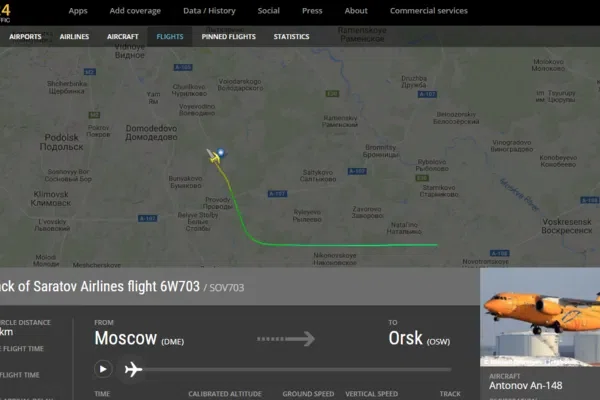
Task: Open the Data / History menu
Action: coord(209,11)
